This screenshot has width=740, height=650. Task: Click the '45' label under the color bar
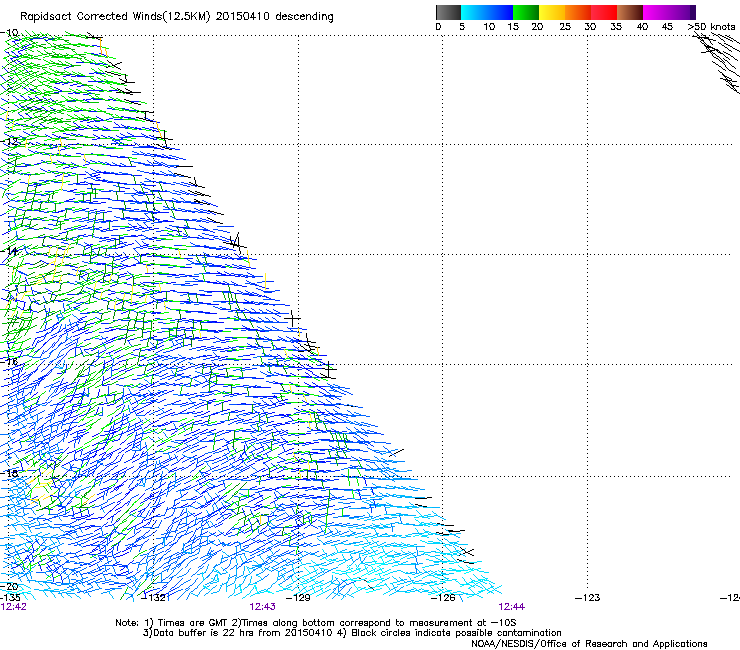667,27
